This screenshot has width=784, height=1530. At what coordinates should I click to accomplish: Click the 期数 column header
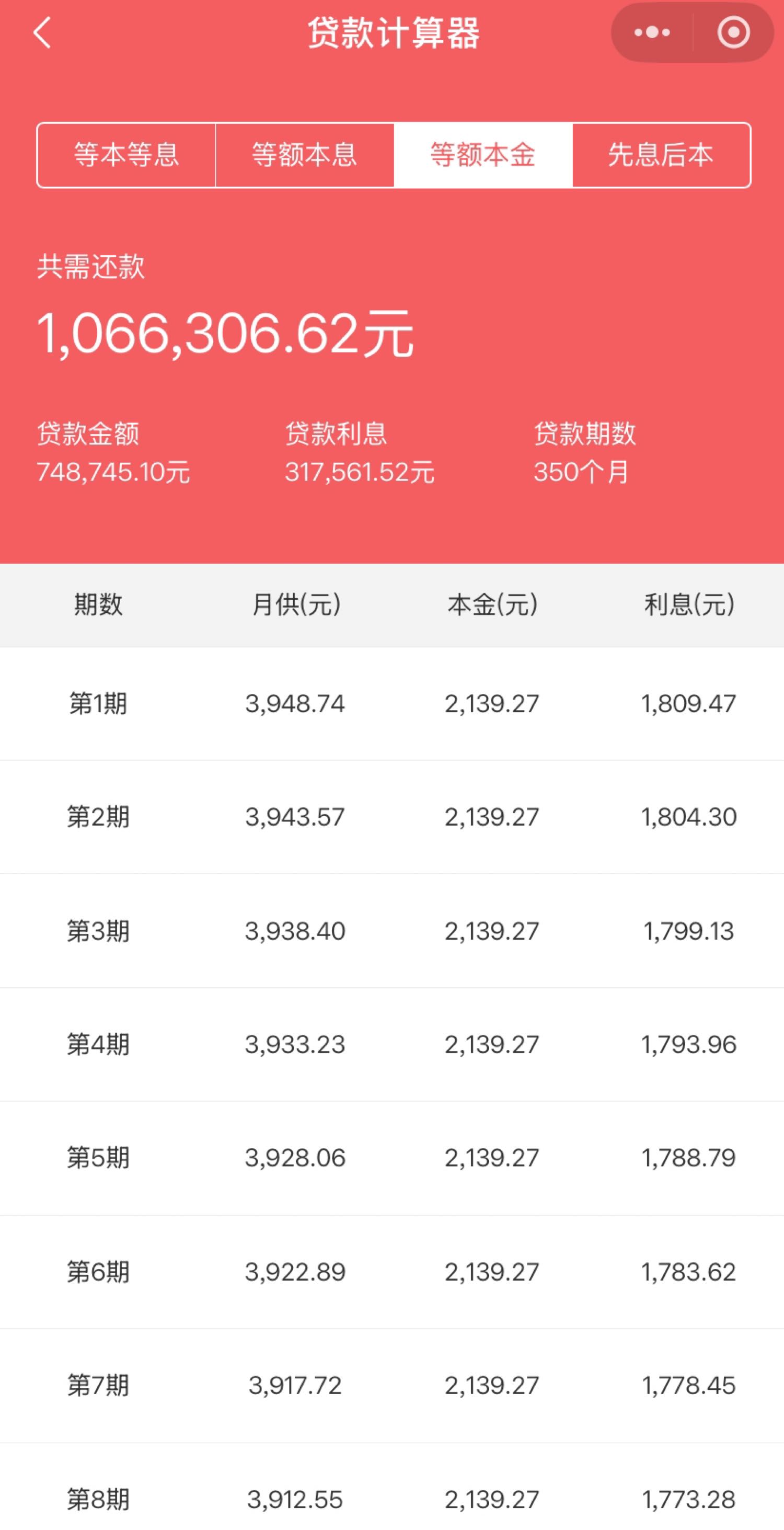[x=98, y=604]
